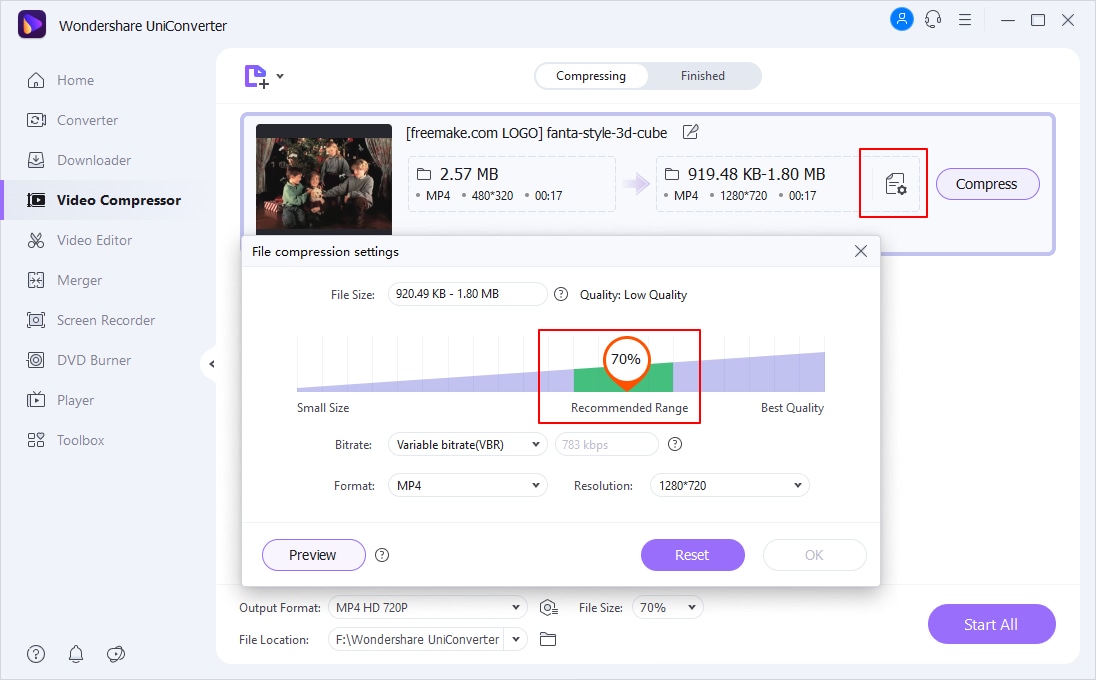Close the File compression settings dialog

point(861,251)
